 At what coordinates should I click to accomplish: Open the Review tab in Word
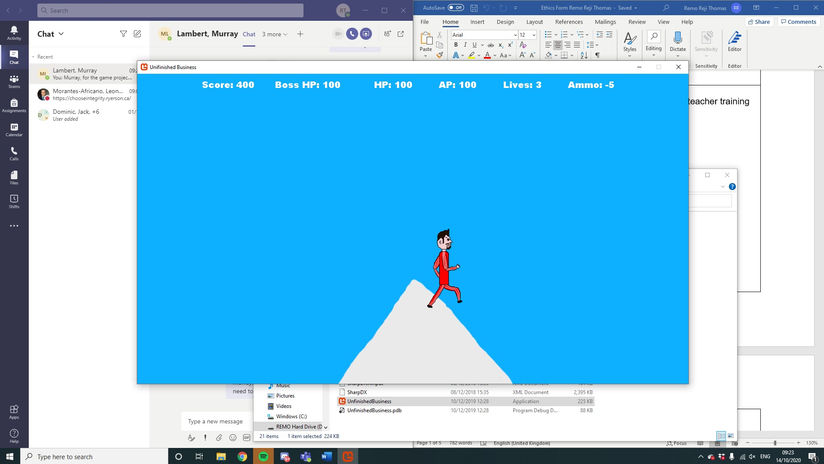pos(636,22)
